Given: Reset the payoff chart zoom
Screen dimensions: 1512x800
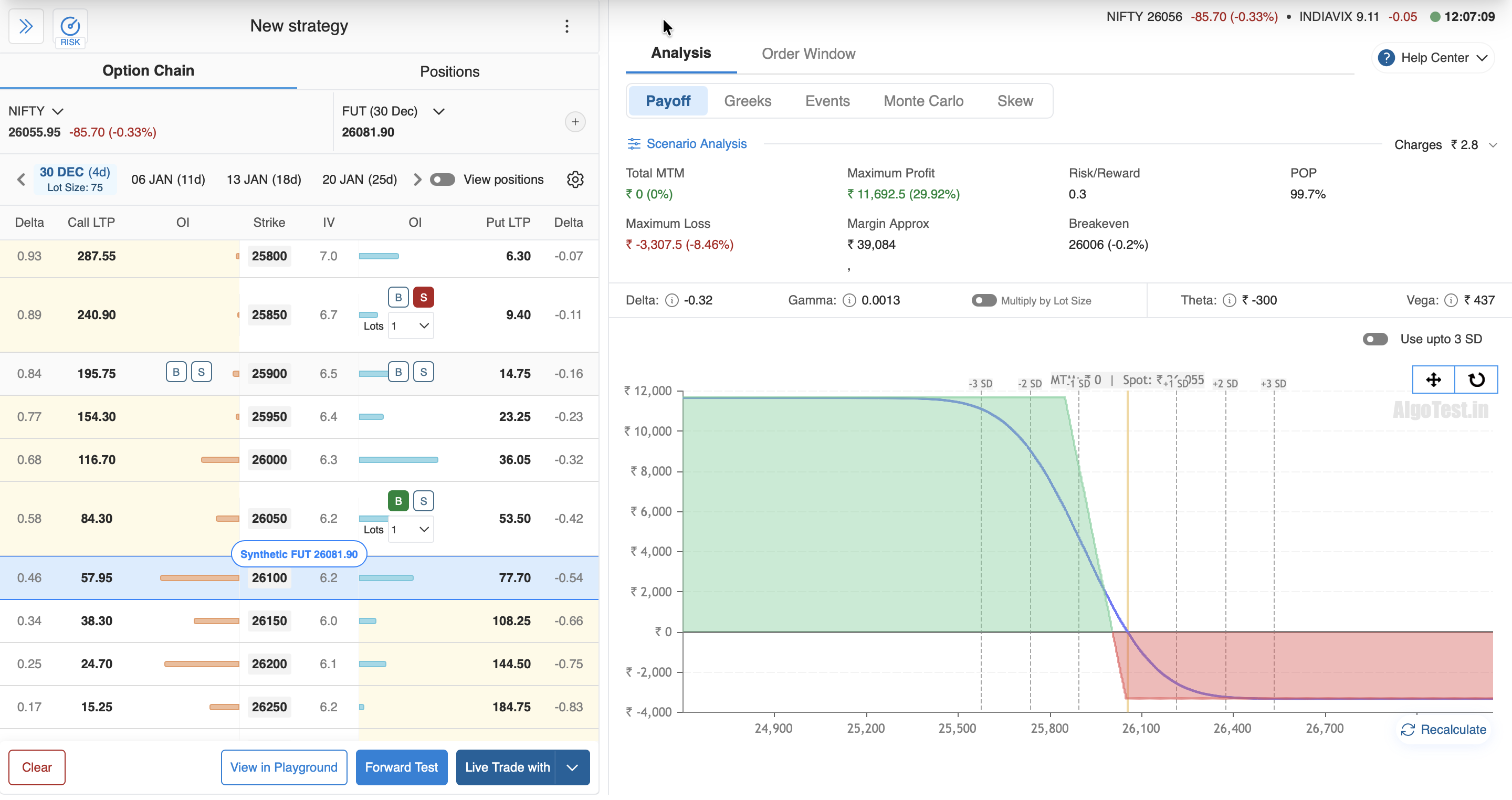Looking at the screenshot, I should coord(1476,380).
